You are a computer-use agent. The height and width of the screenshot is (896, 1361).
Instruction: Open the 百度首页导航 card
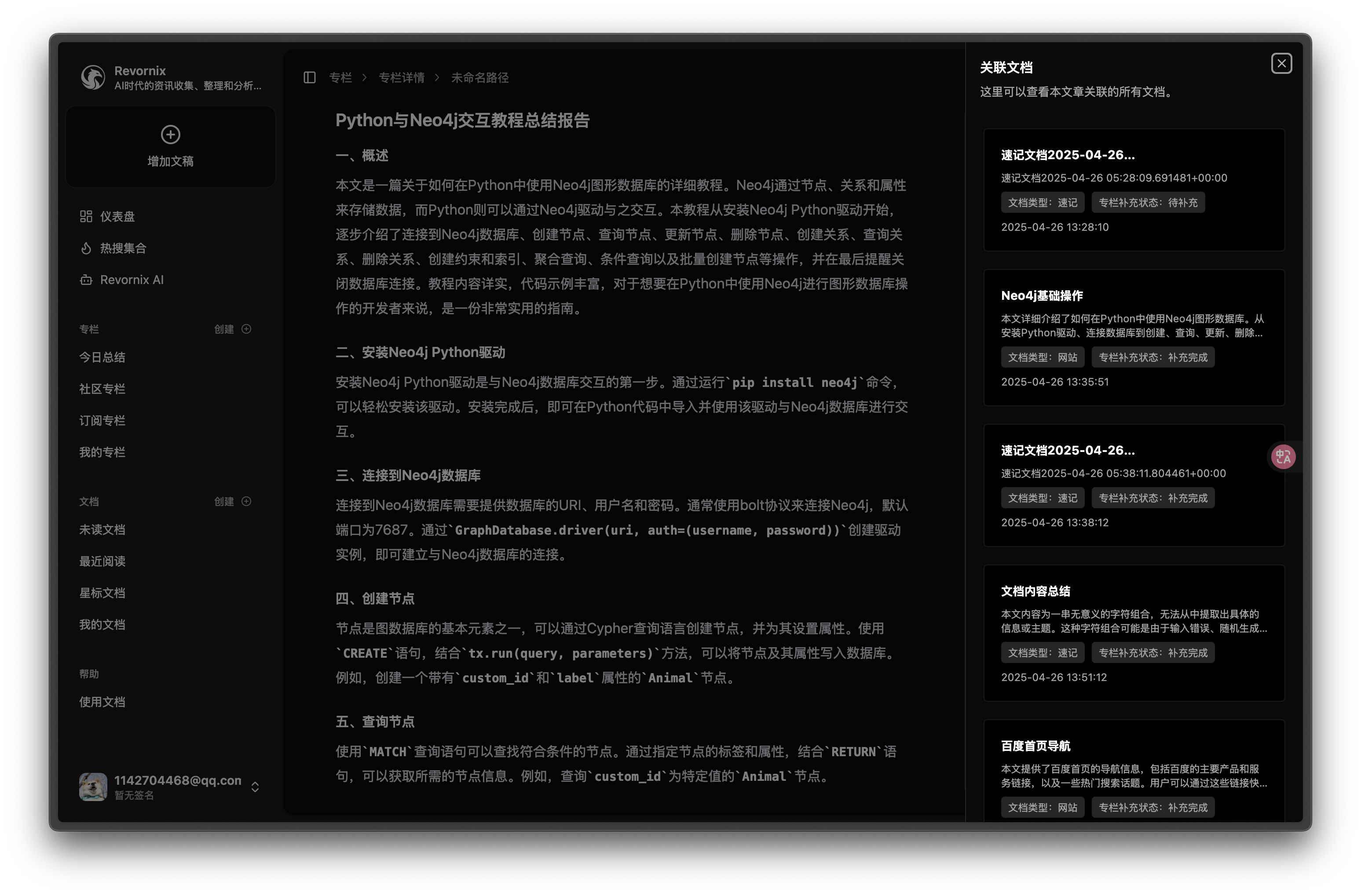point(1134,771)
